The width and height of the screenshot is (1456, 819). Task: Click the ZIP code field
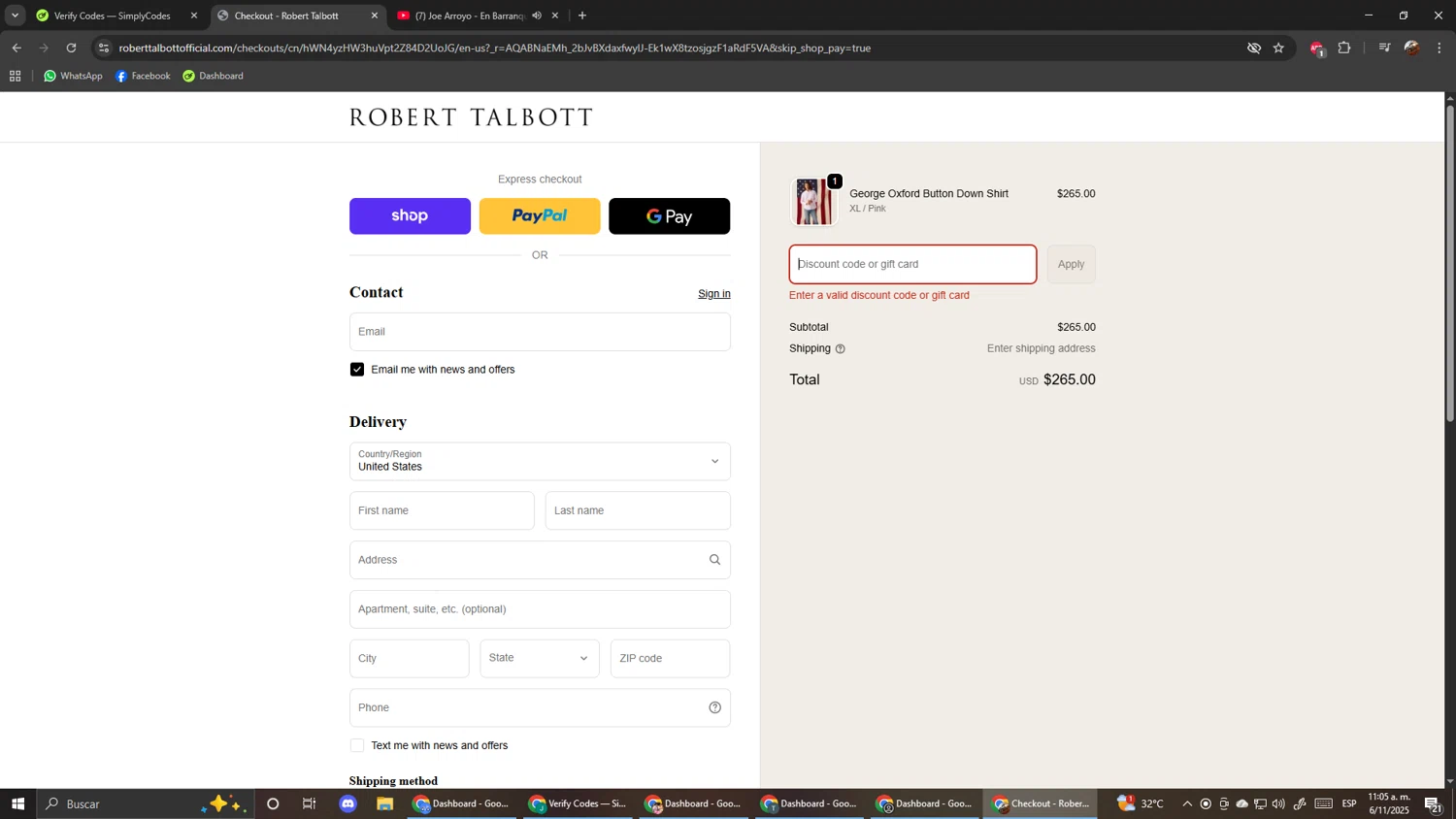pos(670,658)
